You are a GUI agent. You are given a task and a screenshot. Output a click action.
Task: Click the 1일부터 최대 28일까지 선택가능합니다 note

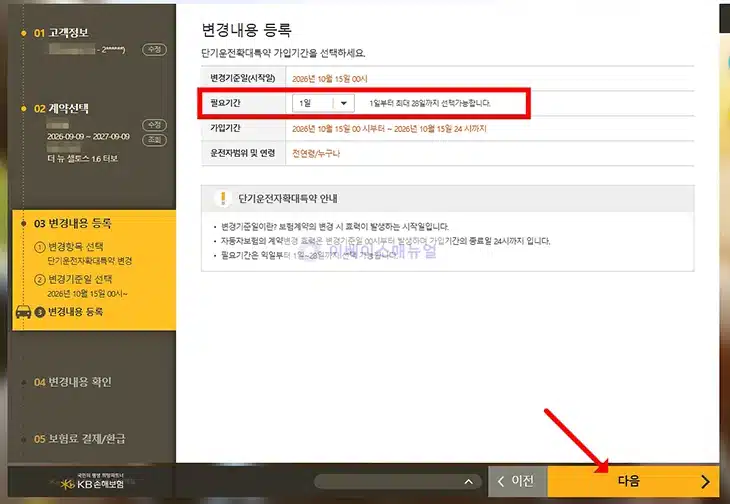pyautogui.click(x=430, y=103)
